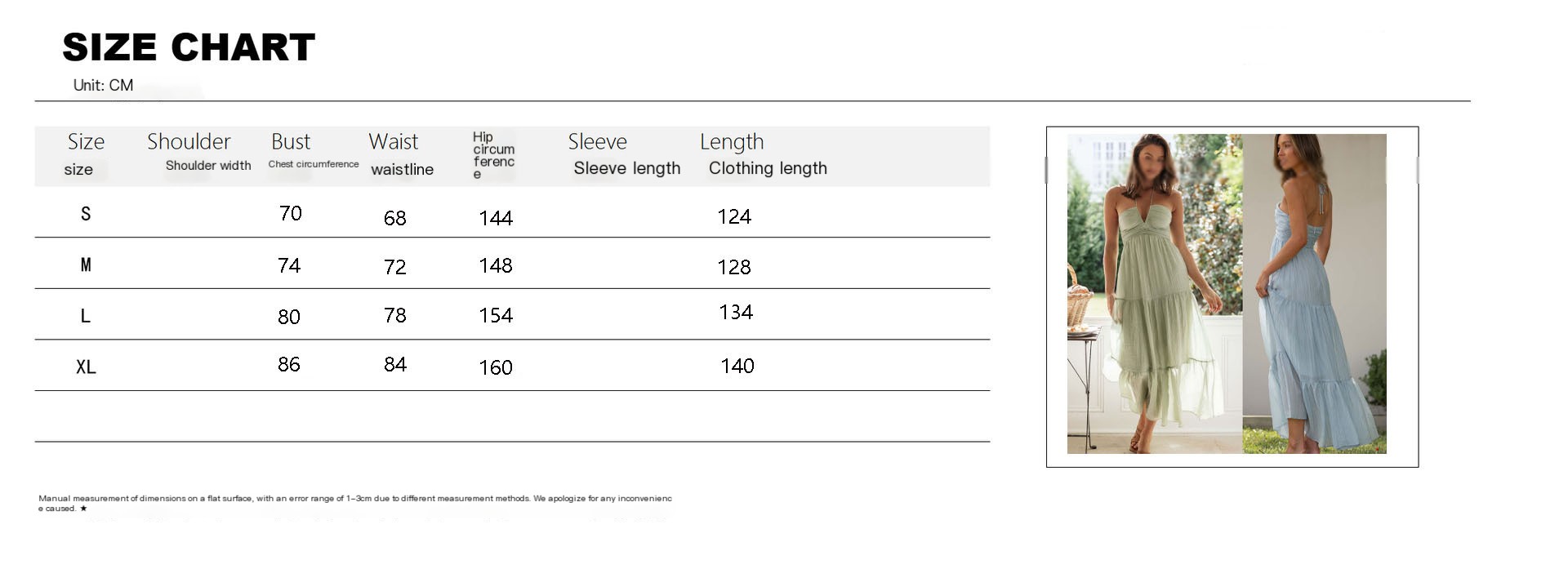The image size is (1568, 569).
Task: Click the Clothing length column header
Action: (764, 154)
